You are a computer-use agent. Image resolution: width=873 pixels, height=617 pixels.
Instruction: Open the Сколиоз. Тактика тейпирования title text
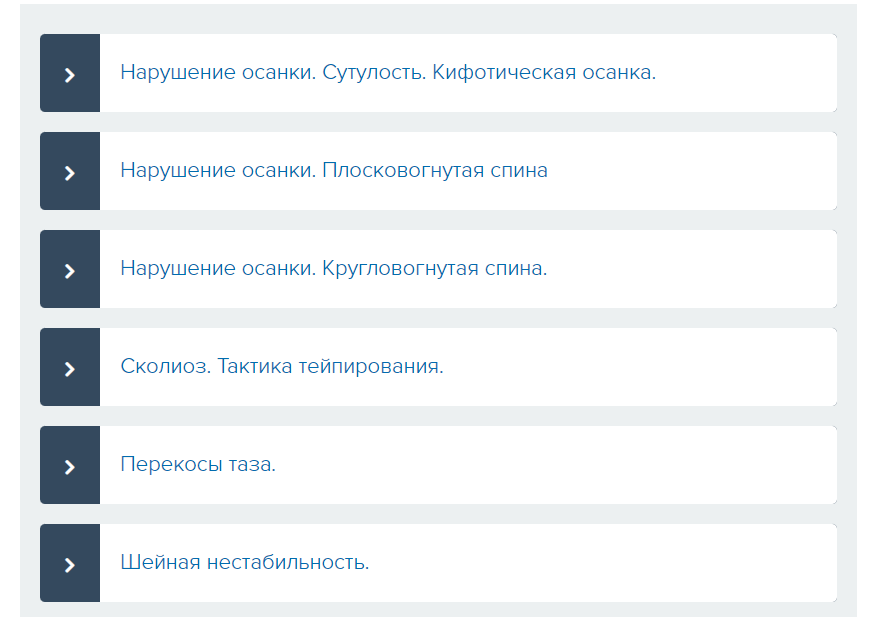[x=282, y=366]
